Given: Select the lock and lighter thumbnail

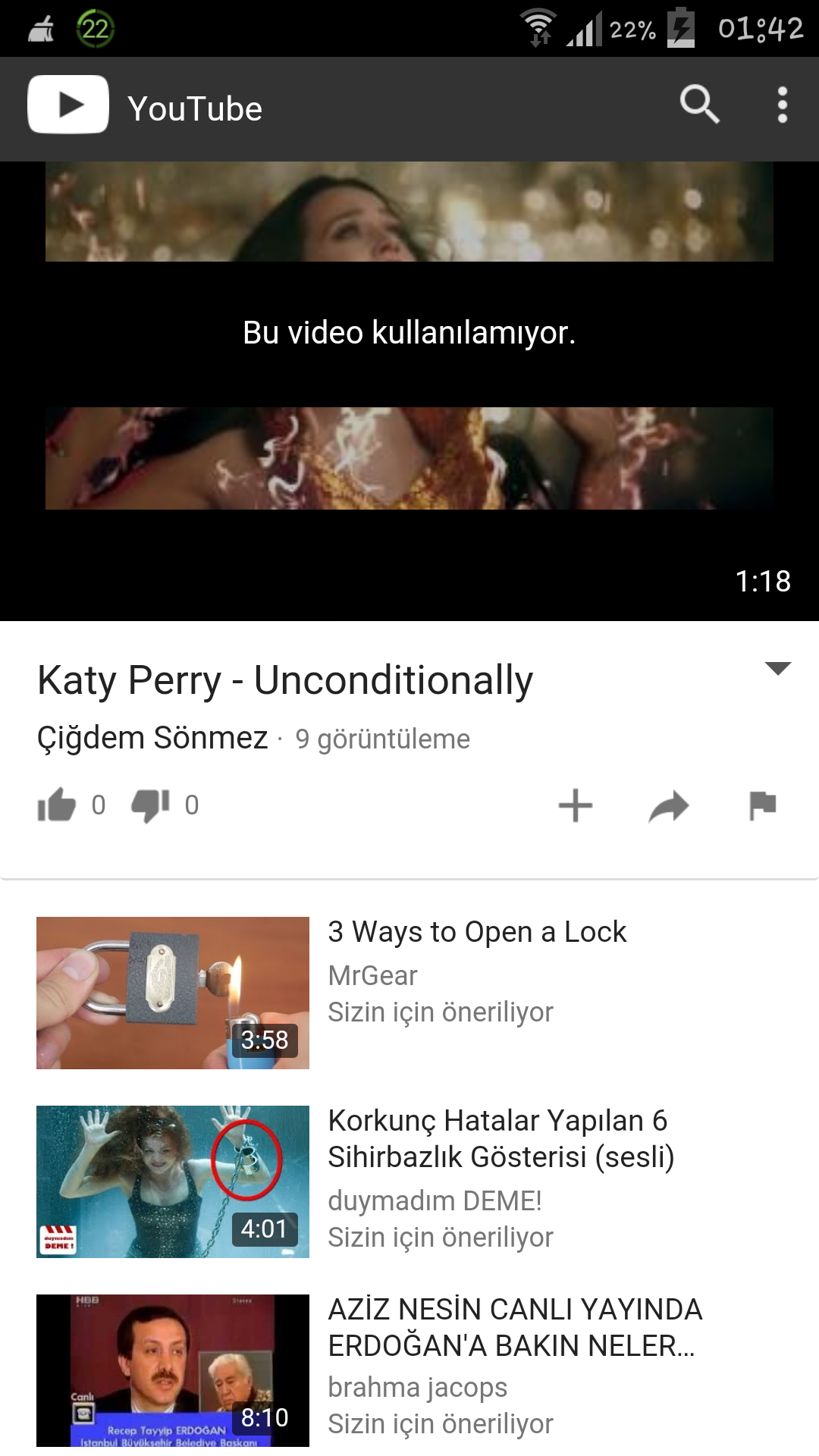Looking at the screenshot, I should coord(173,993).
